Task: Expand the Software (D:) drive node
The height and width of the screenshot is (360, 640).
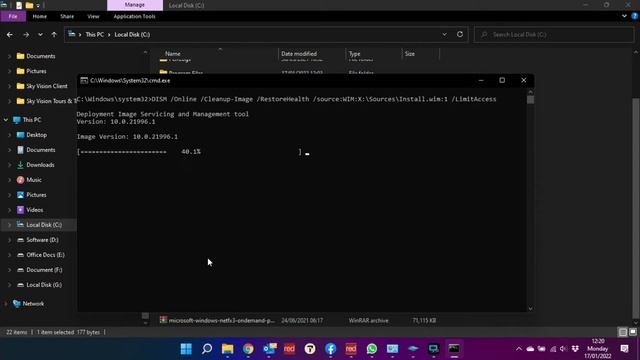Action: point(9,240)
